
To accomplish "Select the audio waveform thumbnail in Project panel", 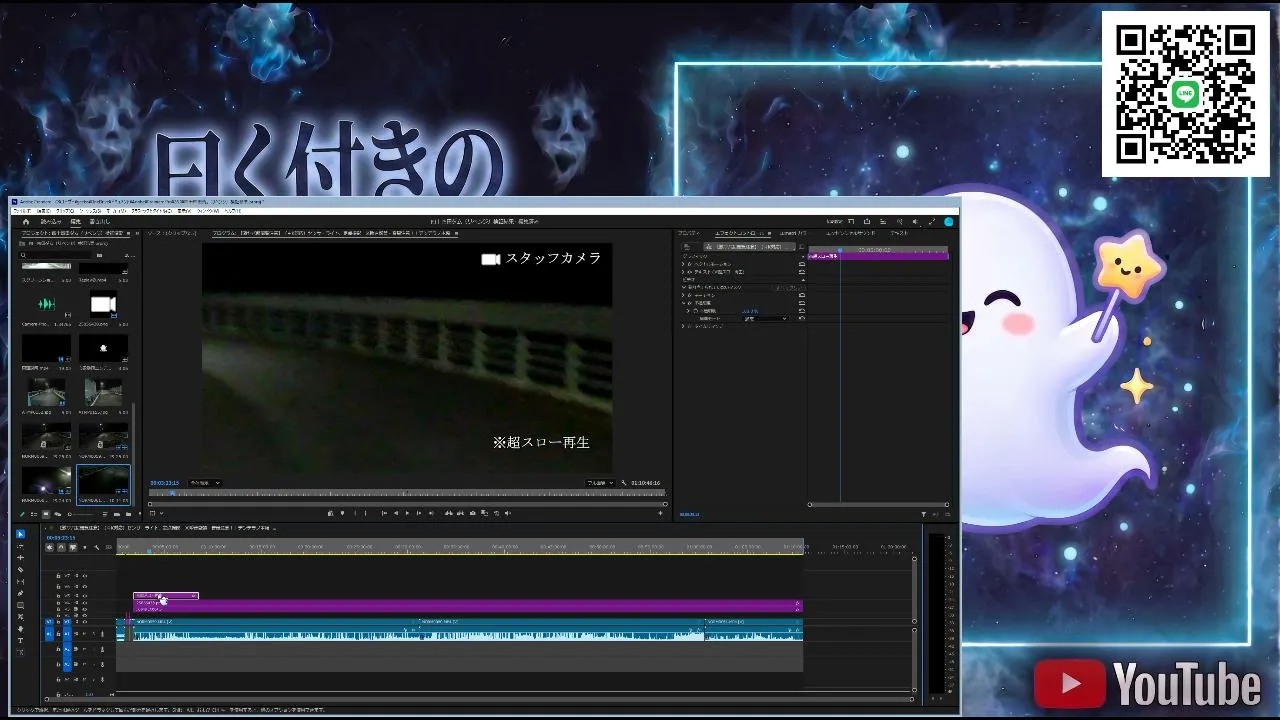I will coord(47,304).
